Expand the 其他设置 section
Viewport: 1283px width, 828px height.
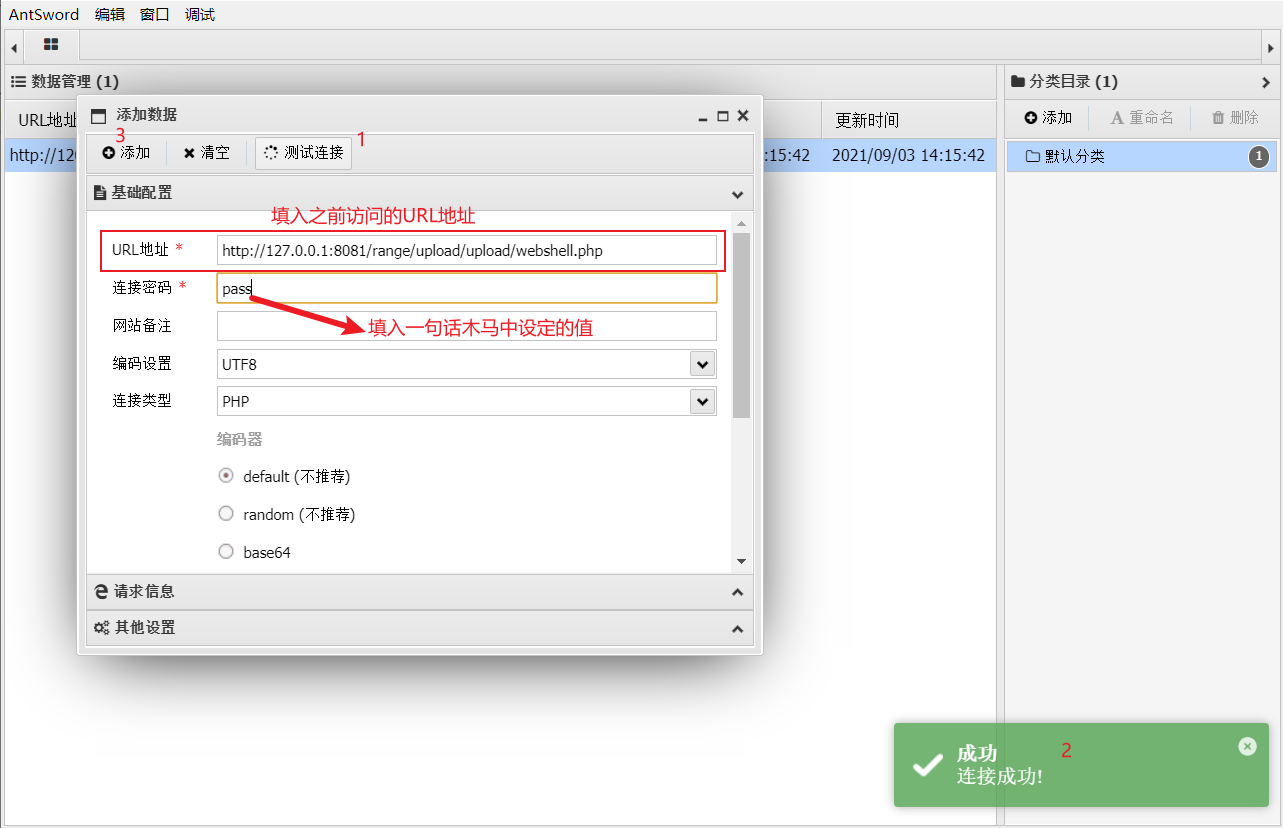[737, 629]
